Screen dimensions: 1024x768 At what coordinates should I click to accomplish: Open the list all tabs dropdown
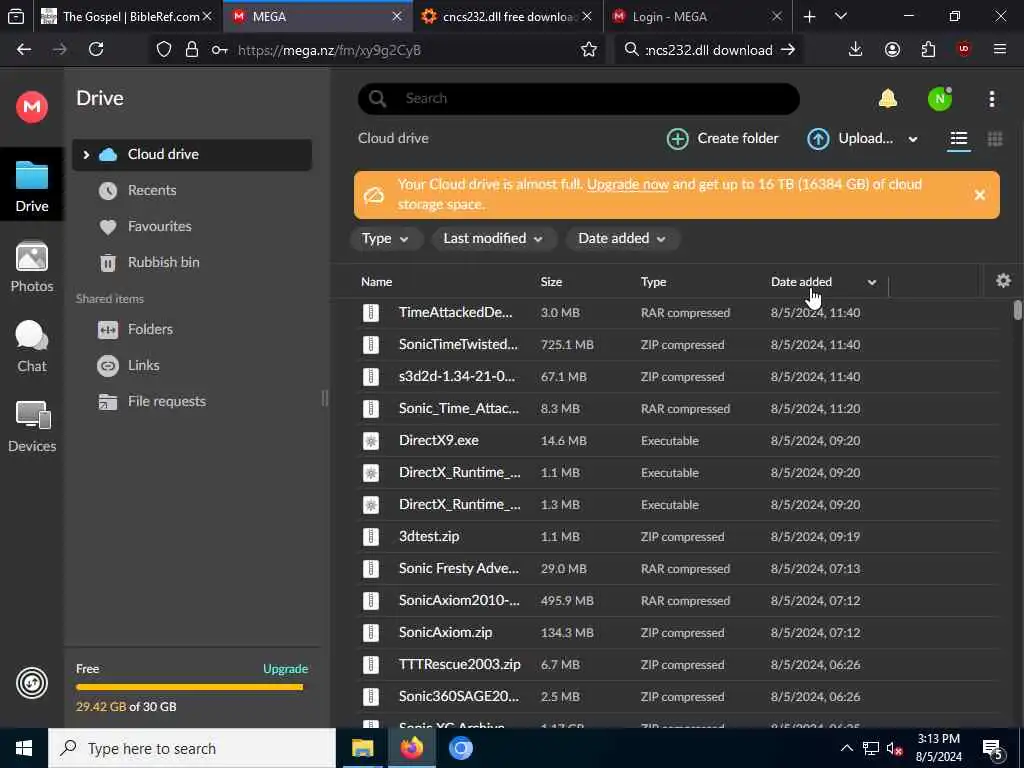(840, 16)
